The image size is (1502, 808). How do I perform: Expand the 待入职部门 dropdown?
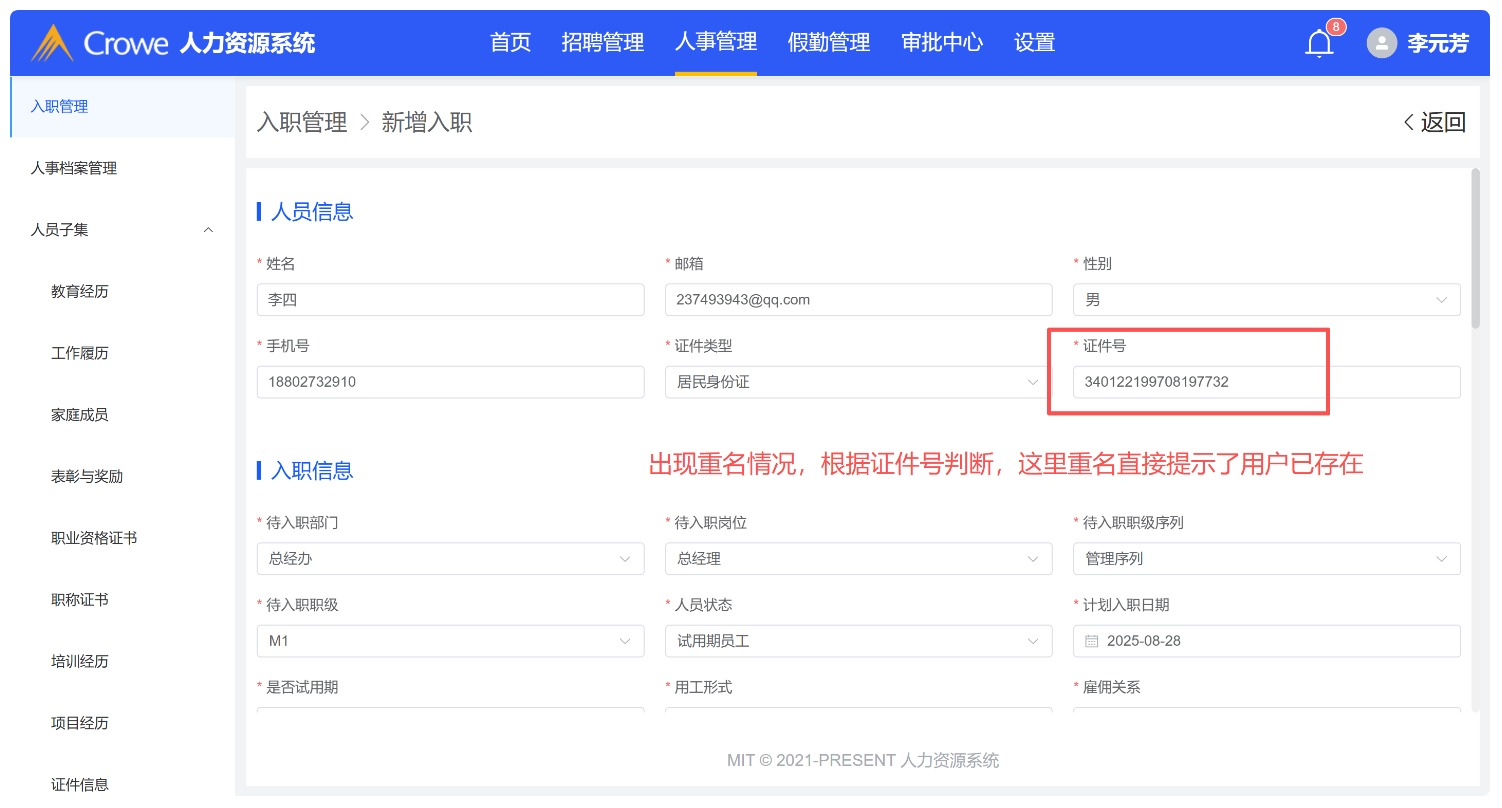point(449,559)
